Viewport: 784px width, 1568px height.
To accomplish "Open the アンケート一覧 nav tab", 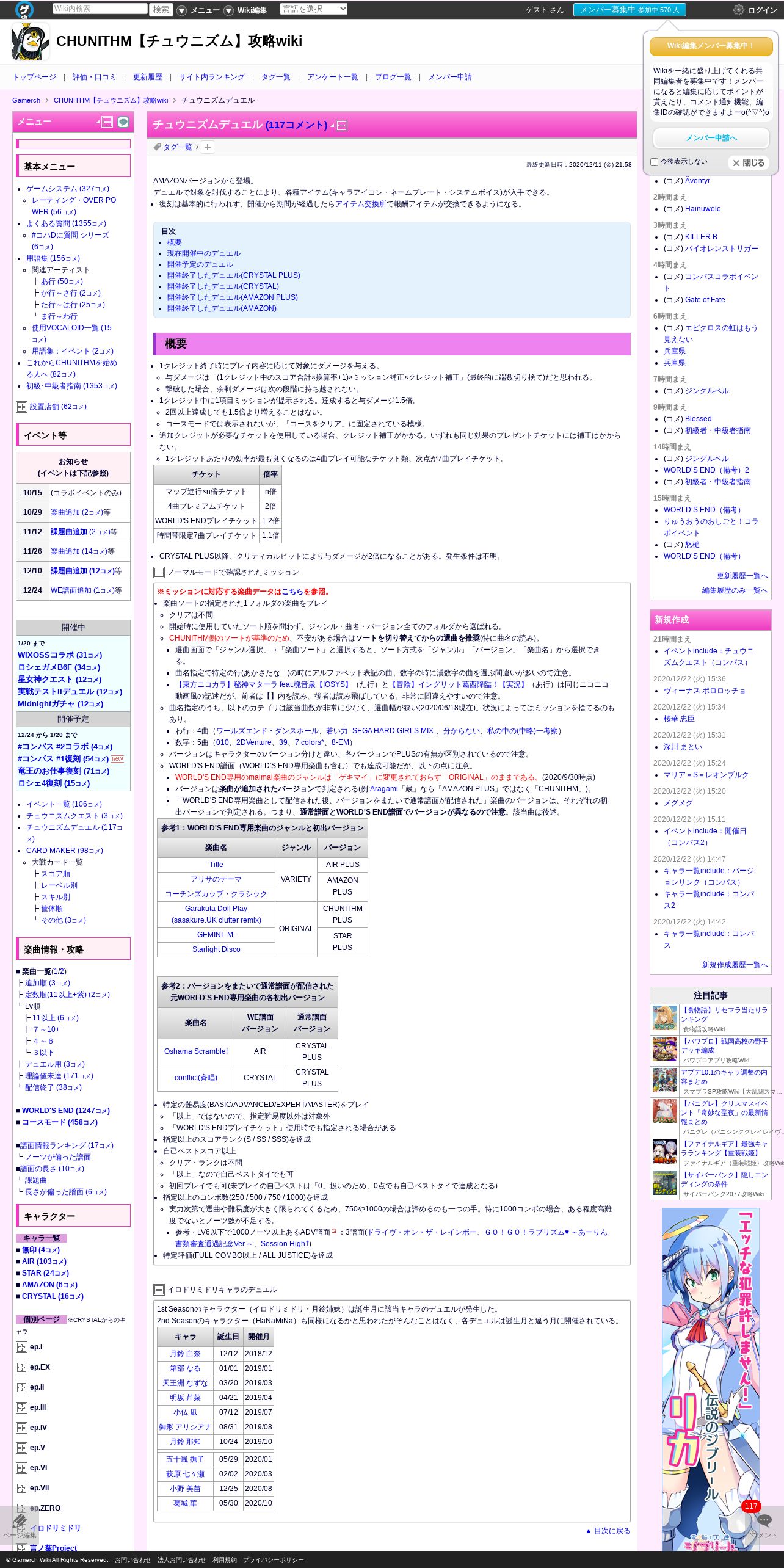I will pos(333,77).
